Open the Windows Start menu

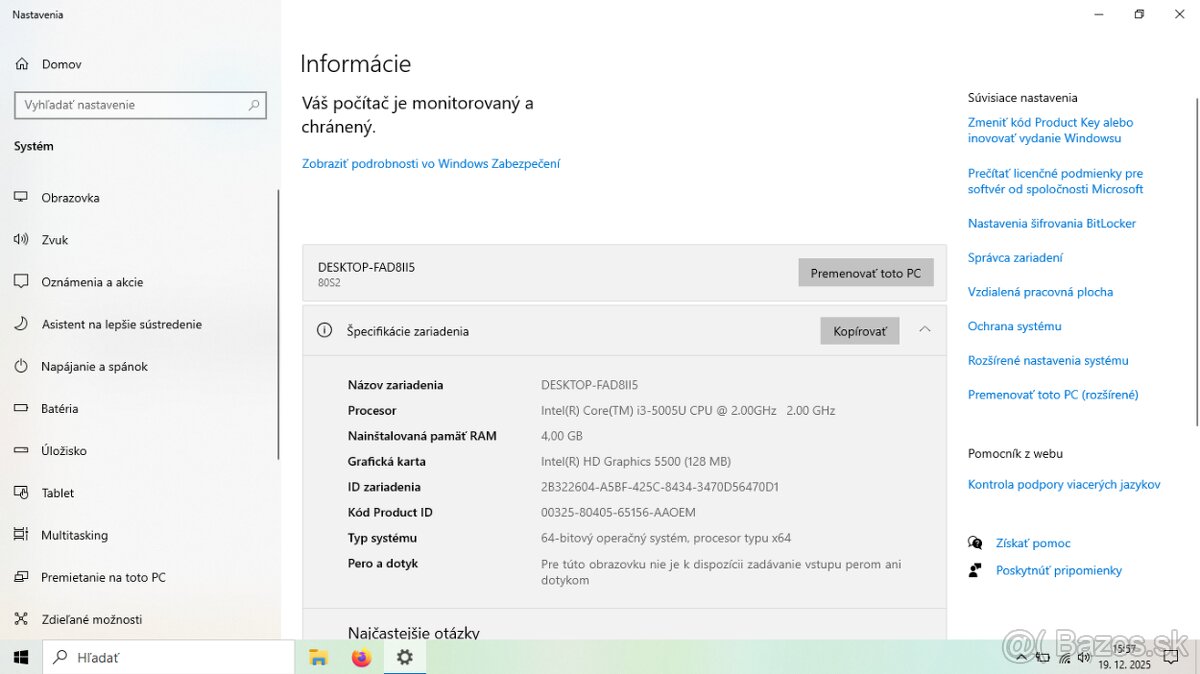[x=20, y=657]
